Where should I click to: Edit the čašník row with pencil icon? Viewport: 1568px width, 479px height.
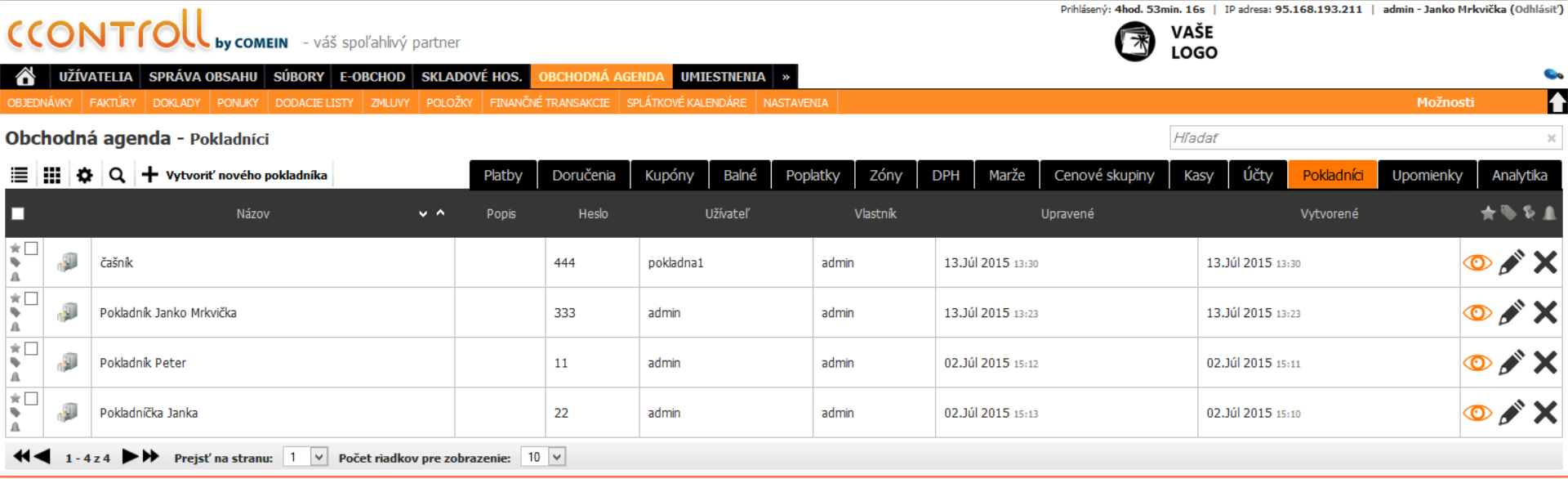(1511, 262)
